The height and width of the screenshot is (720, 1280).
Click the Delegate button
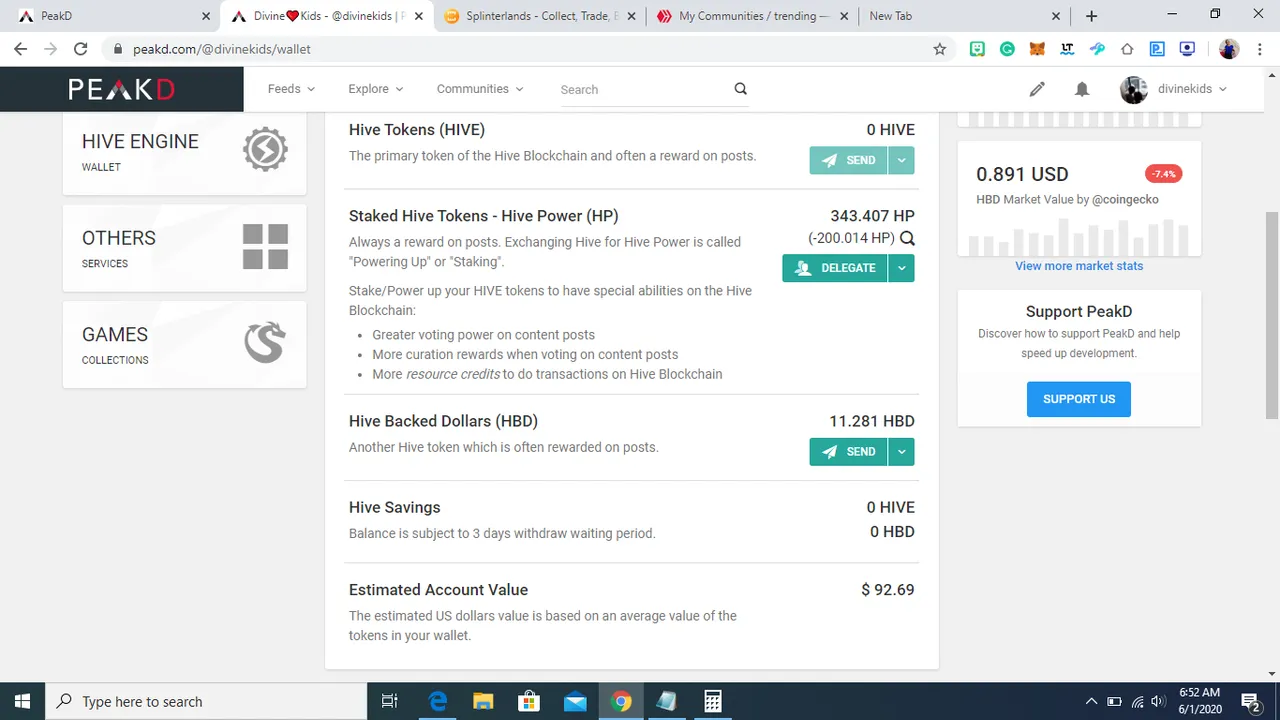click(835, 268)
